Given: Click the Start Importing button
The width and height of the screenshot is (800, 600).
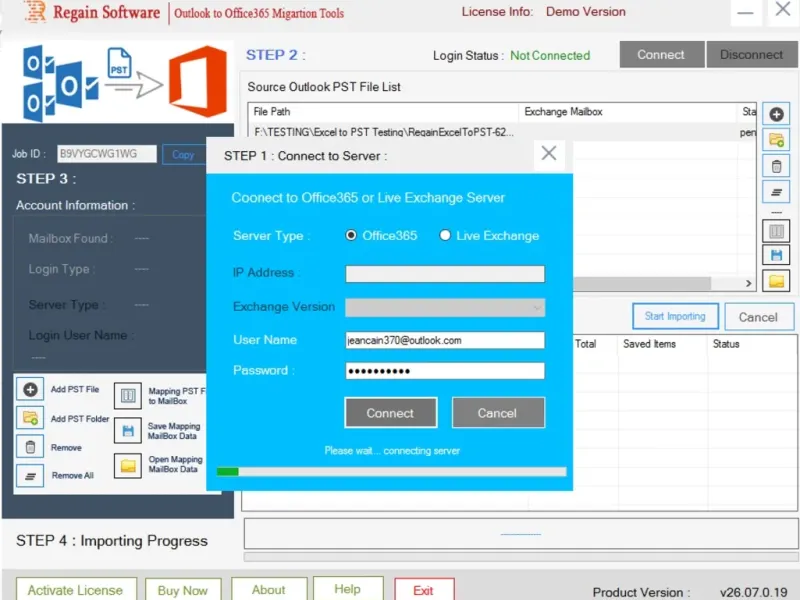Looking at the screenshot, I should tap(675, 316).
